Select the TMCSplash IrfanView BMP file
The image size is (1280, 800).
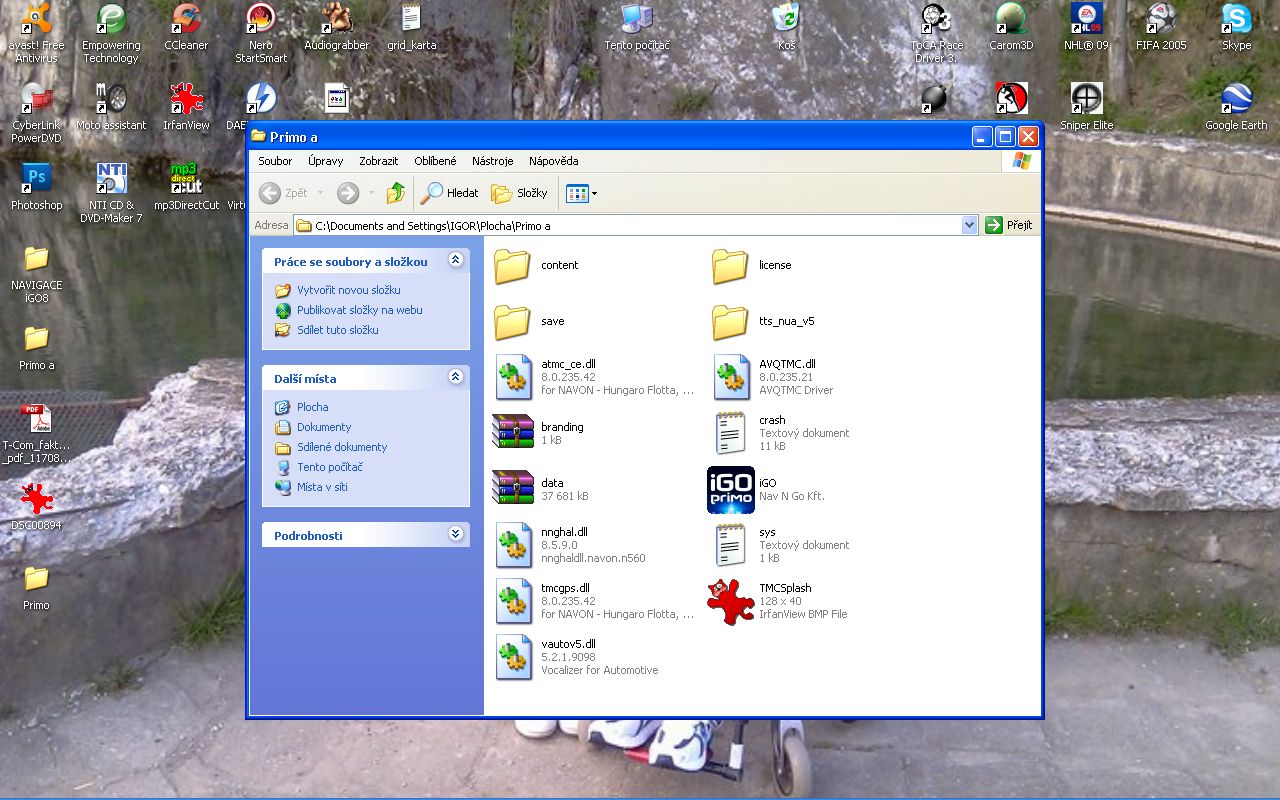pos(731,601)
